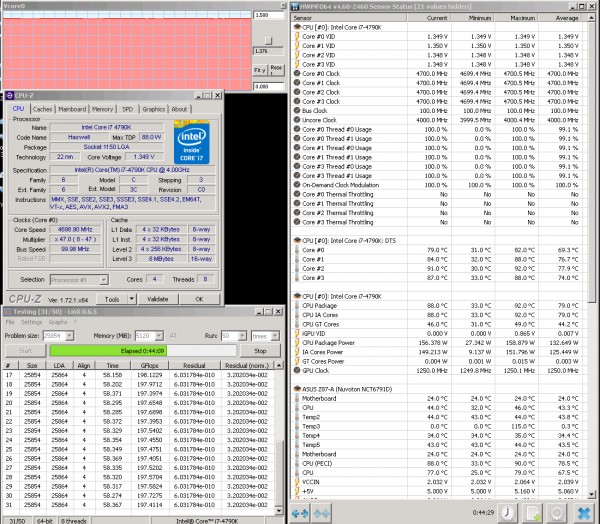Image resolution: width=600 pixels, height=524 pixels.
Task: Click CPU [#0] Intel Core i7-4790K DTS group icon
Action: coord(297,240)
